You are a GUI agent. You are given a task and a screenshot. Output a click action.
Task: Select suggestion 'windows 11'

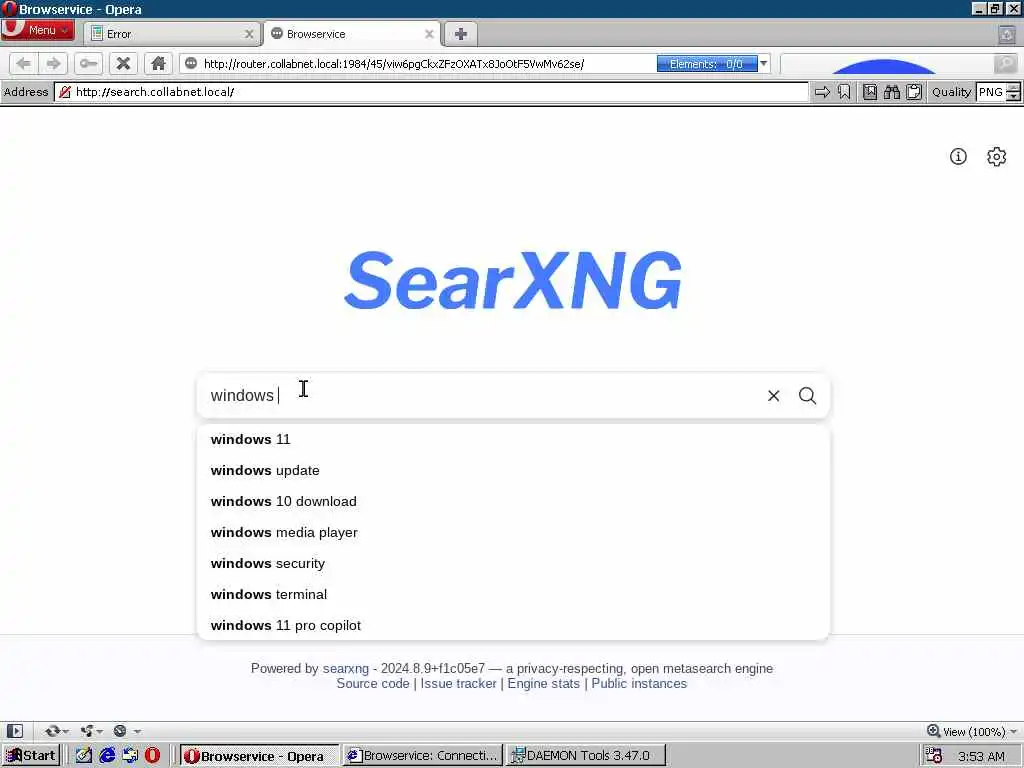tap(513, 440)
